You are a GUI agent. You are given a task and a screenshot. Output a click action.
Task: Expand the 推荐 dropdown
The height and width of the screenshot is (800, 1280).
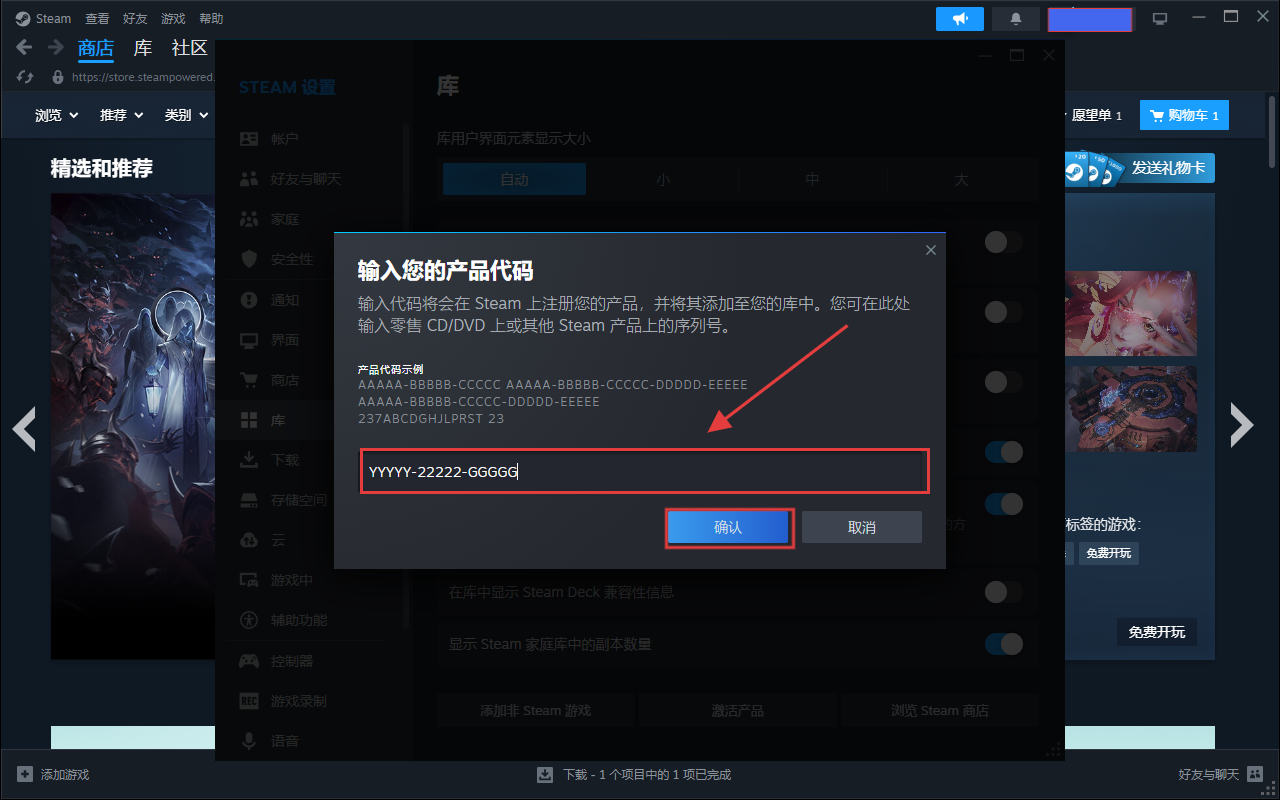(x=121, y=115)
